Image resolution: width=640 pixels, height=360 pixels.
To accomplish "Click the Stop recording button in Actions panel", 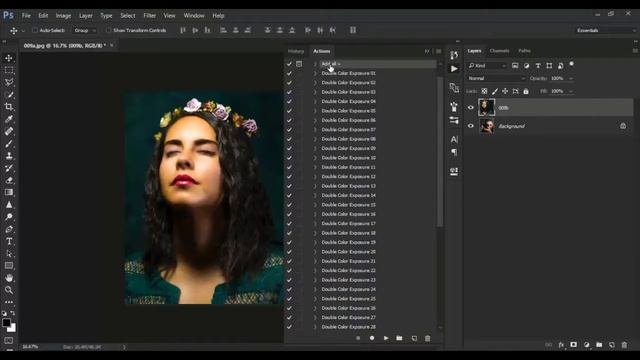I will 358,338.
